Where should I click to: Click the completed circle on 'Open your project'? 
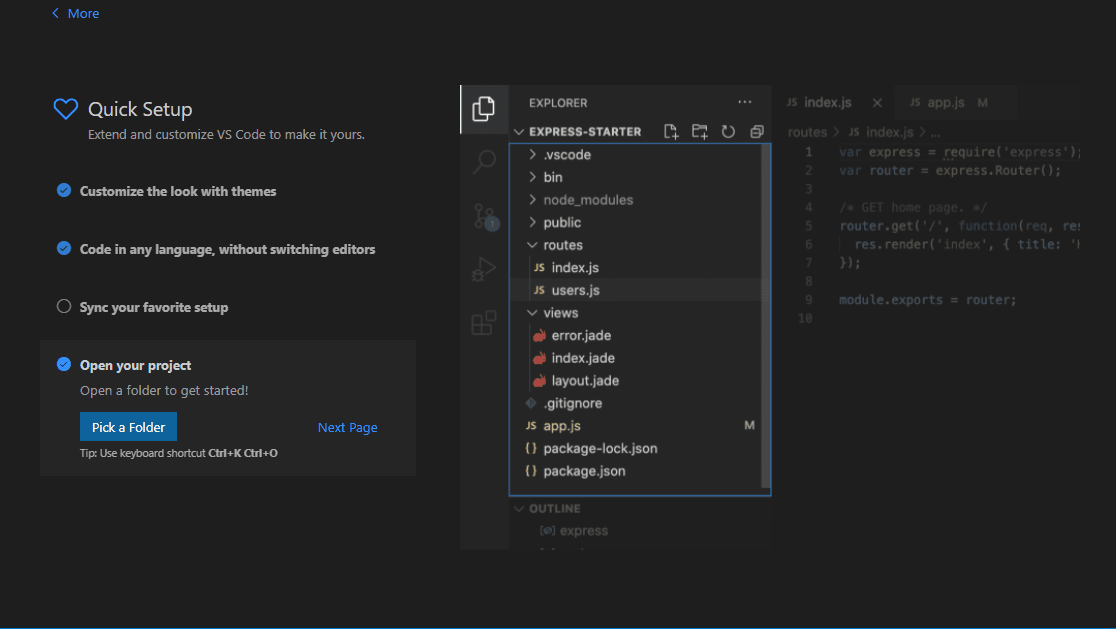point(62,364)
